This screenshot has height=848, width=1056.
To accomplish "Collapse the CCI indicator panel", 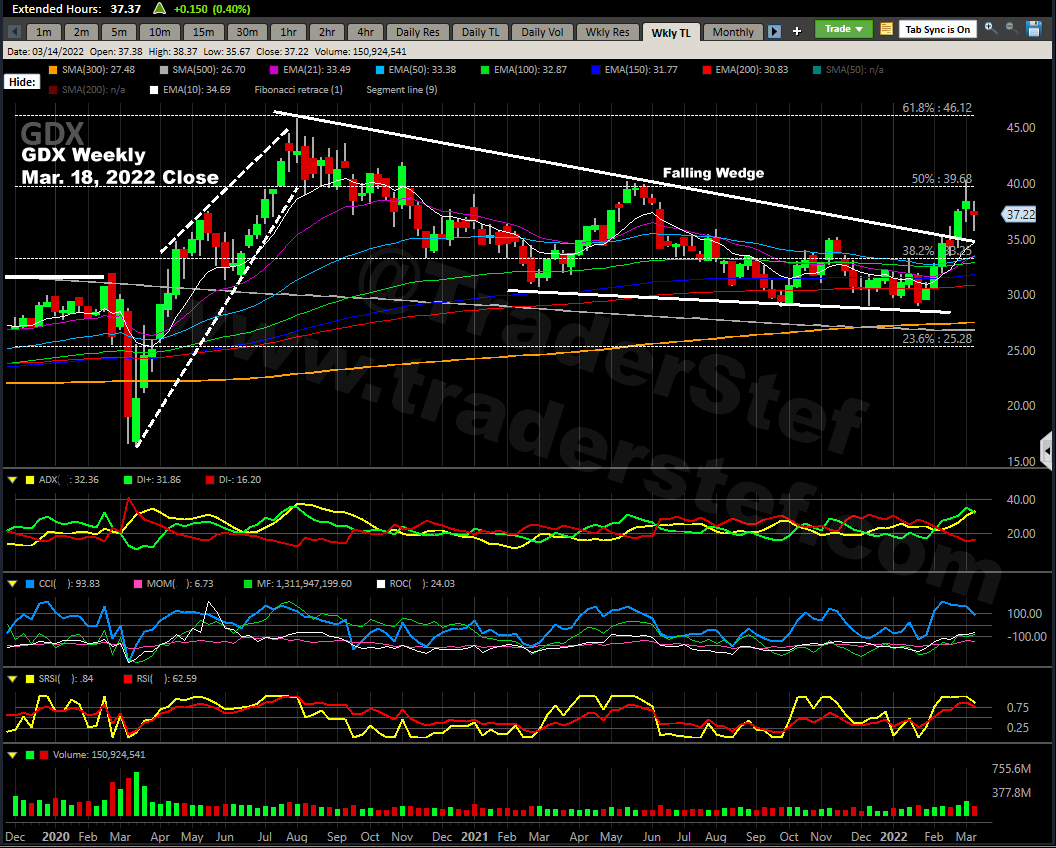I will point(12,583).
